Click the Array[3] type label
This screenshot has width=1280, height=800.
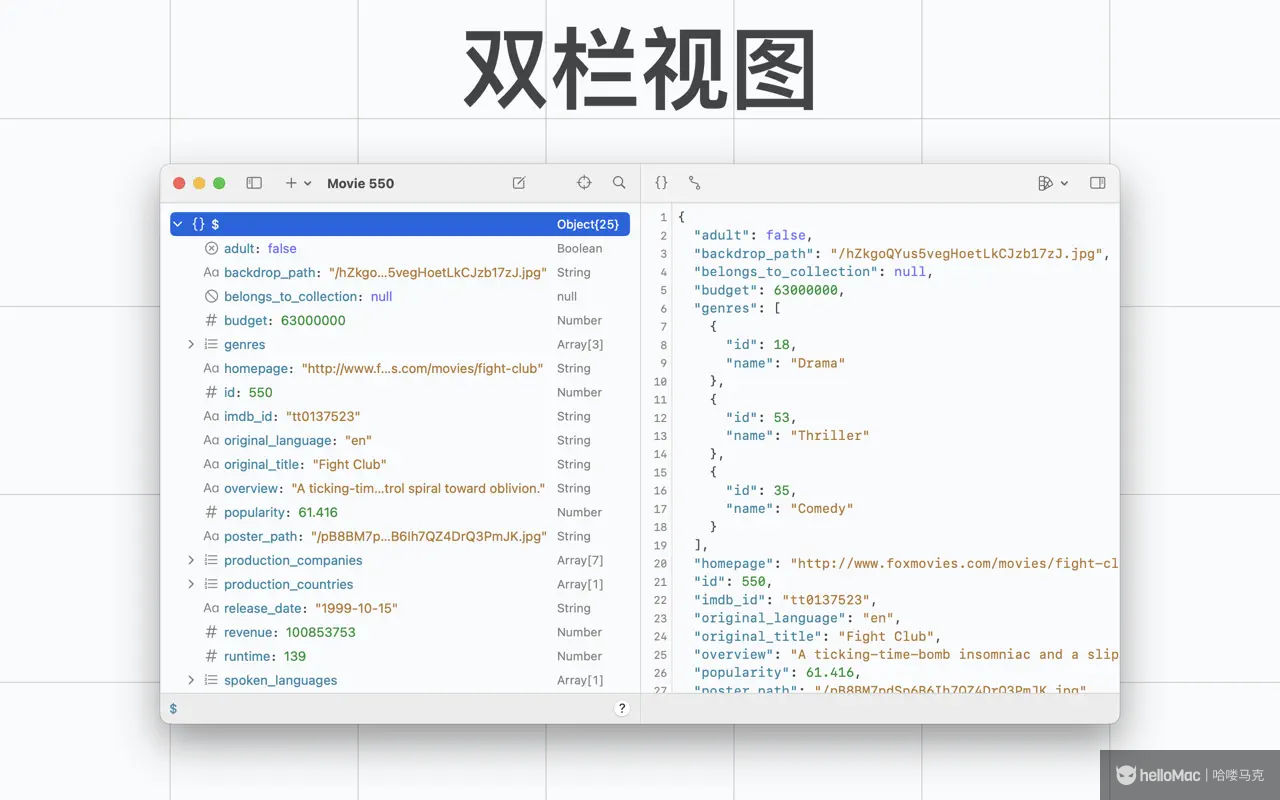(580, 344)
